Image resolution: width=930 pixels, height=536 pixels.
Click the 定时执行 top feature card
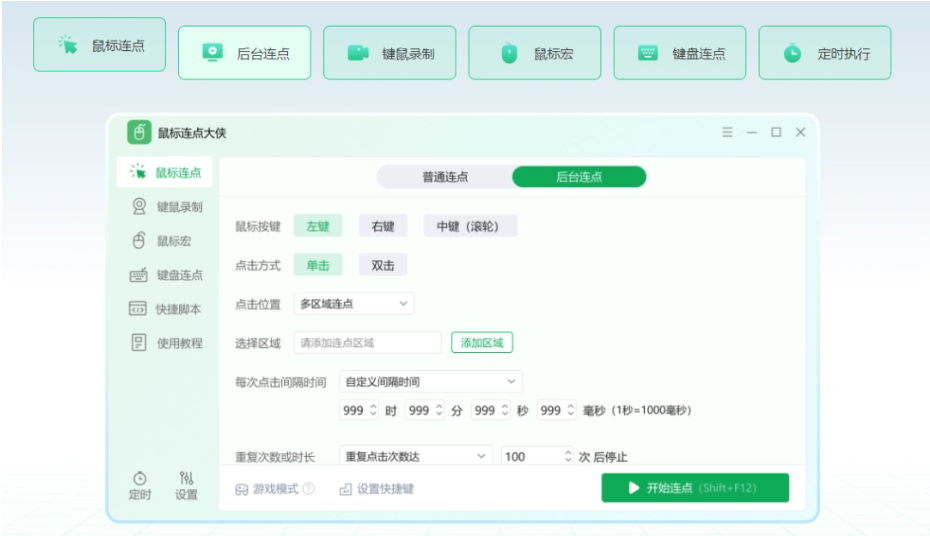pos(825,53)
